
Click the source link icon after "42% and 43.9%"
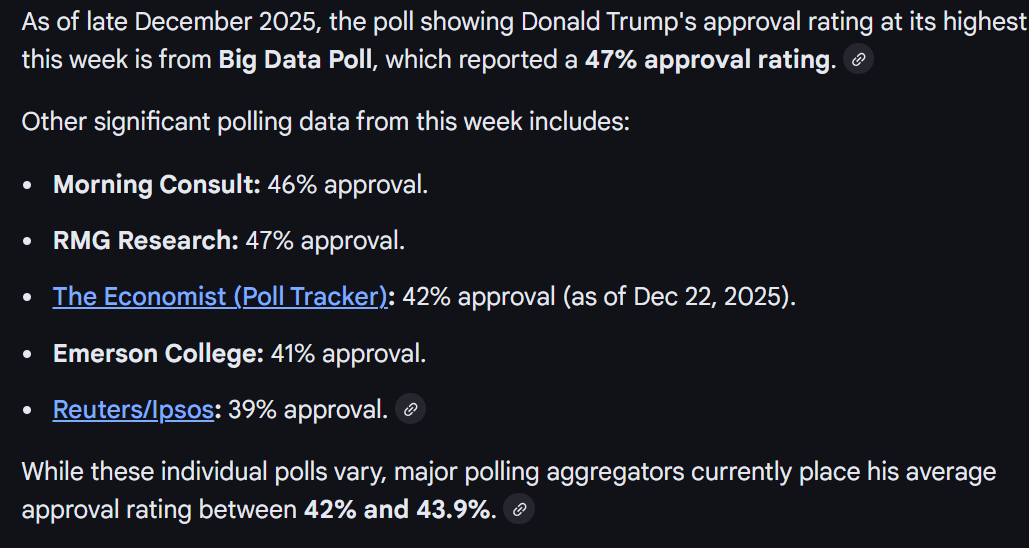tap(518, 509)
